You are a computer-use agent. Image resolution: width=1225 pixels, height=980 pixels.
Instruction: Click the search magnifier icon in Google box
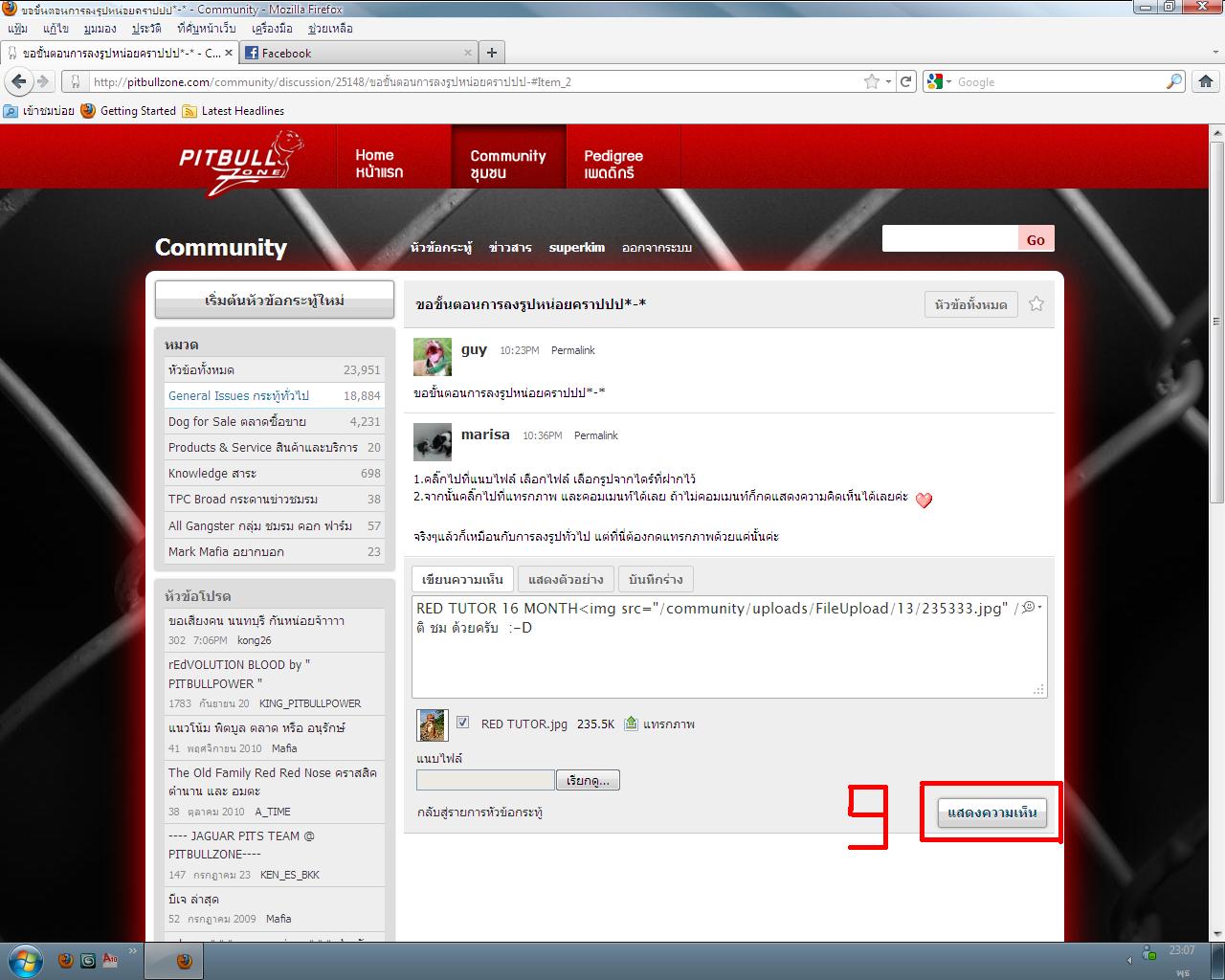1173,81
